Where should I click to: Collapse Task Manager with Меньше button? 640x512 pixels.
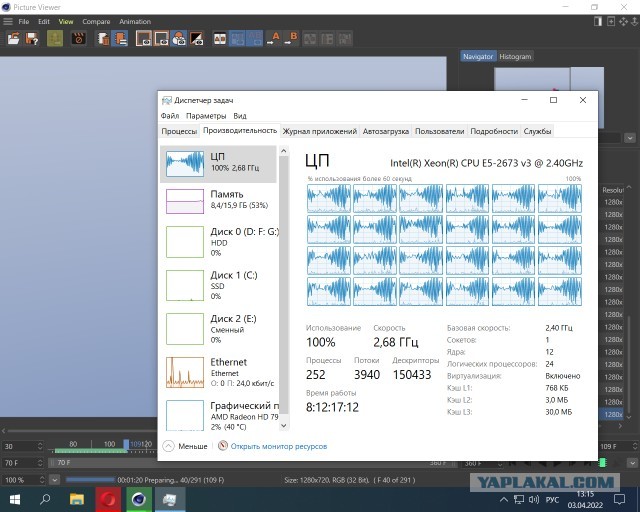[x=185, y=446]
